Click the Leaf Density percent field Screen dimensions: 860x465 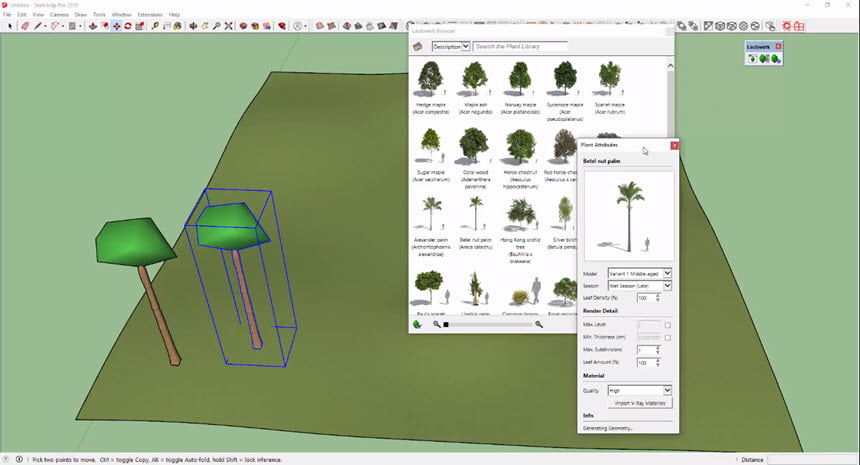[645, 298]
